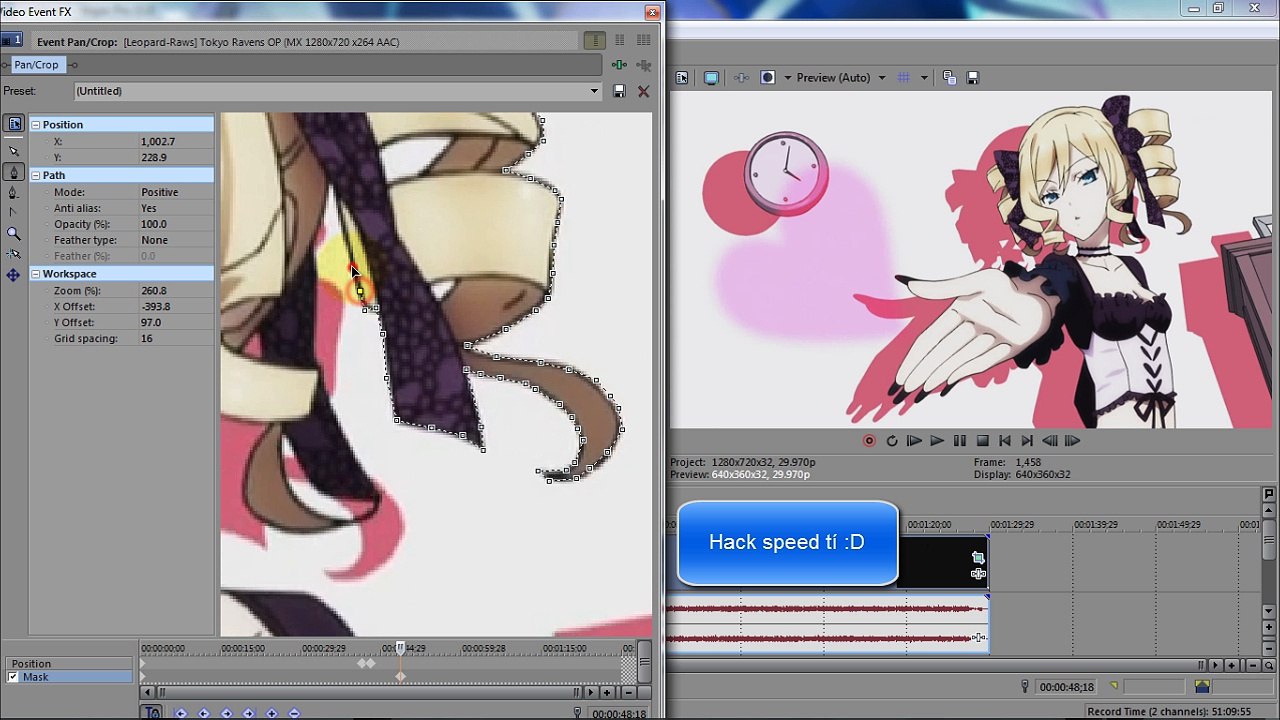Delete the current preset with red X
Screen dimensions: 1280x720
click(643, 91)
